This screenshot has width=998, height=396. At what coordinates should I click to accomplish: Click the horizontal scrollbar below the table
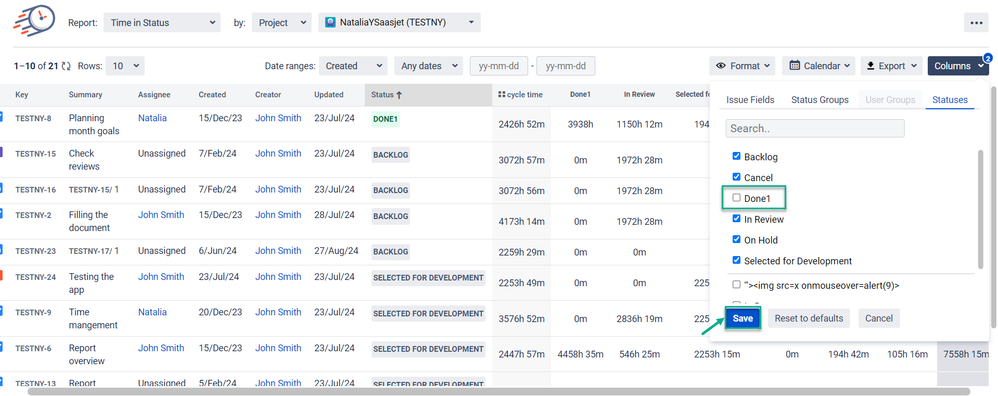[x=499, y=391]
